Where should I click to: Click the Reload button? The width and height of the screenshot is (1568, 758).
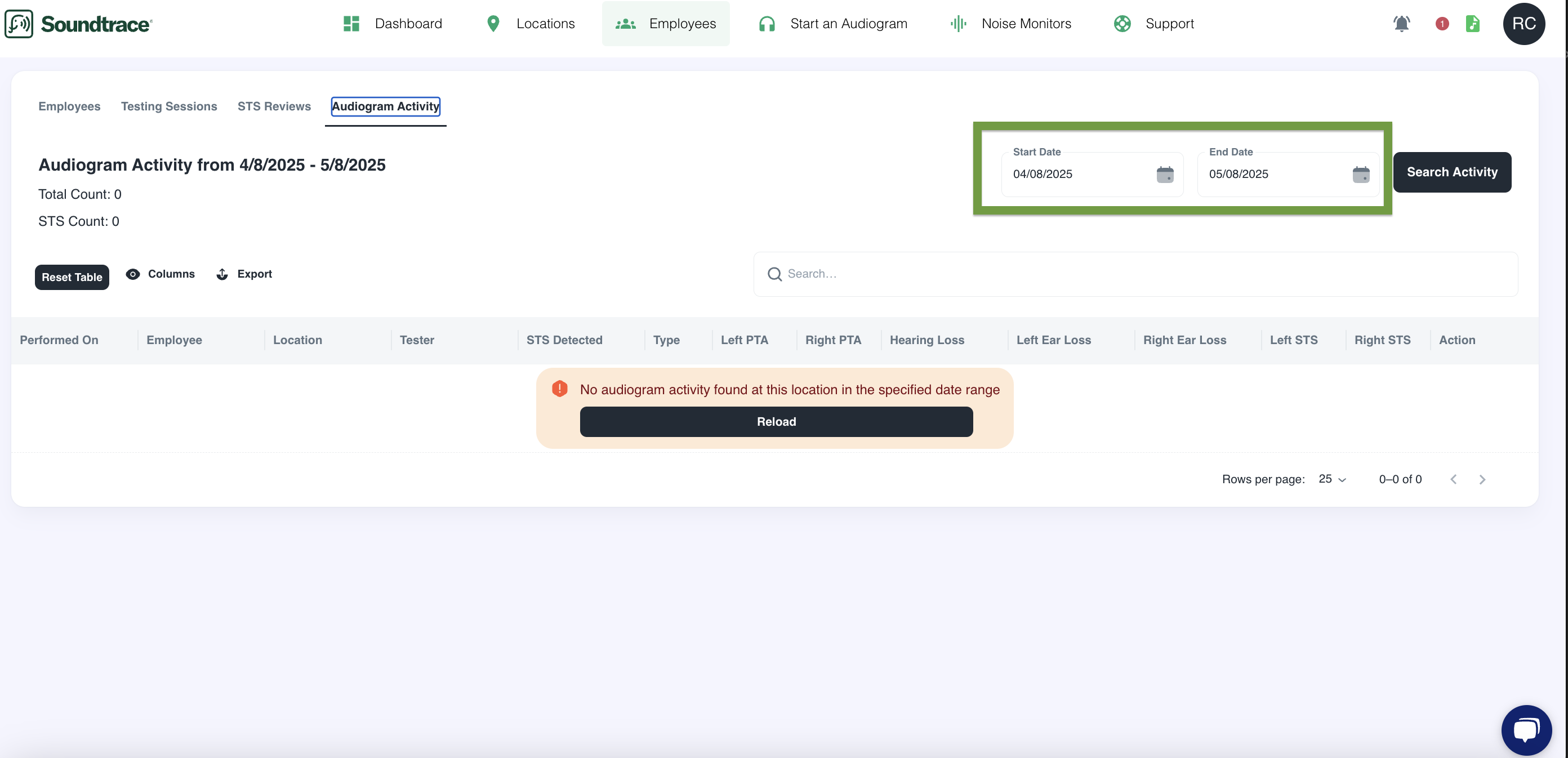pos(776,422)
